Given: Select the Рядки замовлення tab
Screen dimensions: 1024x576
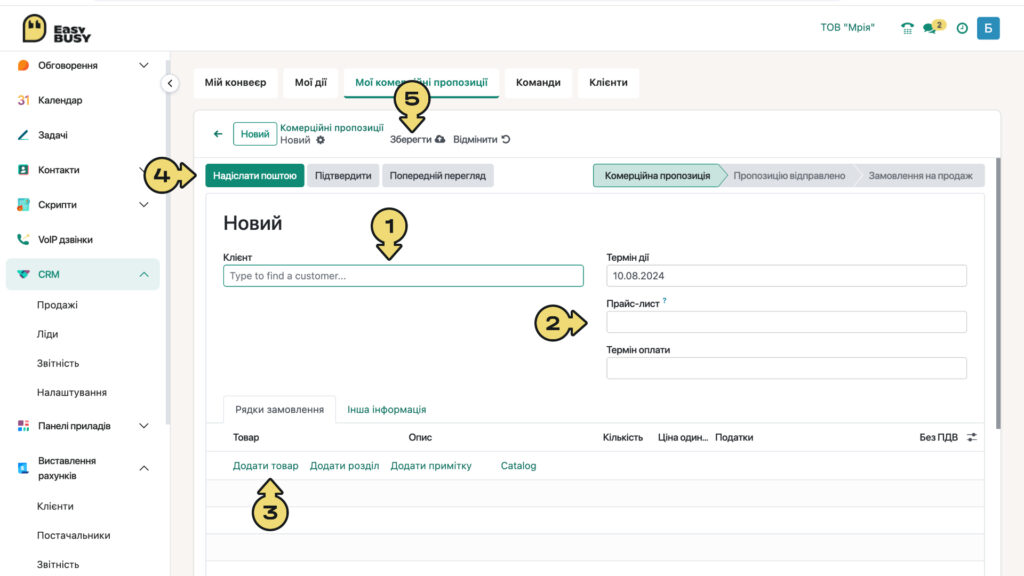Looking at the screenshot, I should 280,409.
